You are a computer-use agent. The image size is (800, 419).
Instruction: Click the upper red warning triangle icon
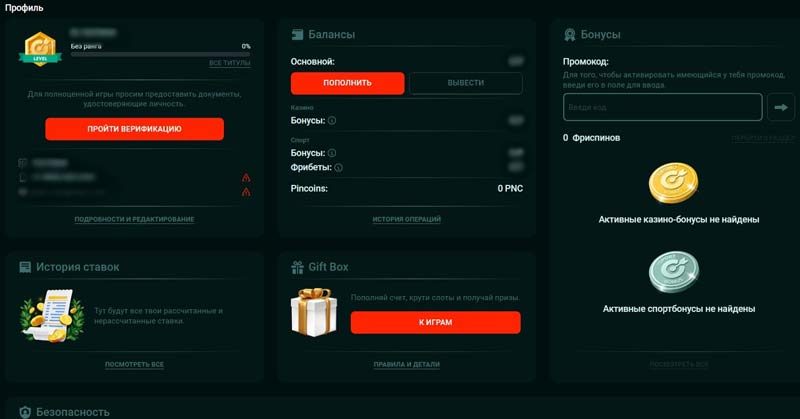click(246, 179)
